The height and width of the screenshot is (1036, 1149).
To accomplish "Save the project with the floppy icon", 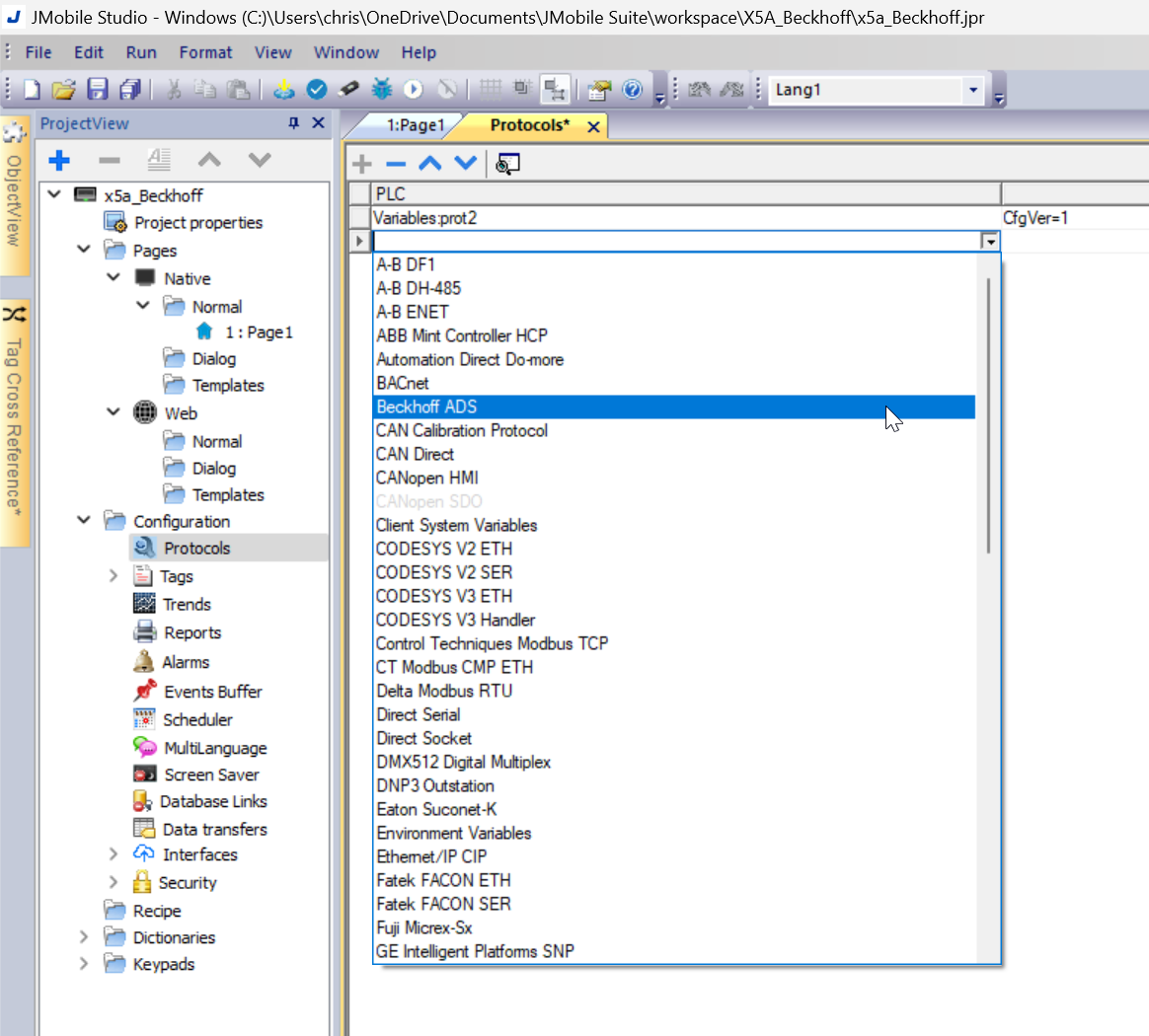I will coord(98,90).
